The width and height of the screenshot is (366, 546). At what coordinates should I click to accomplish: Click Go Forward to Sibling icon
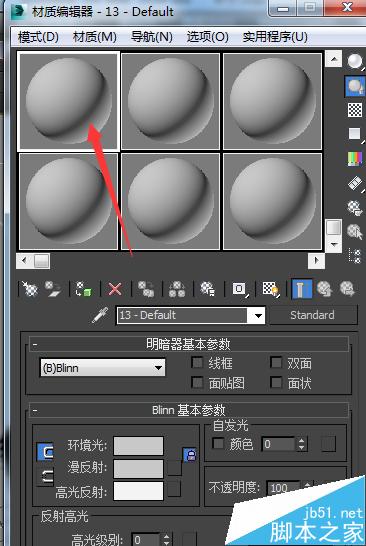(x=347, y=289)
